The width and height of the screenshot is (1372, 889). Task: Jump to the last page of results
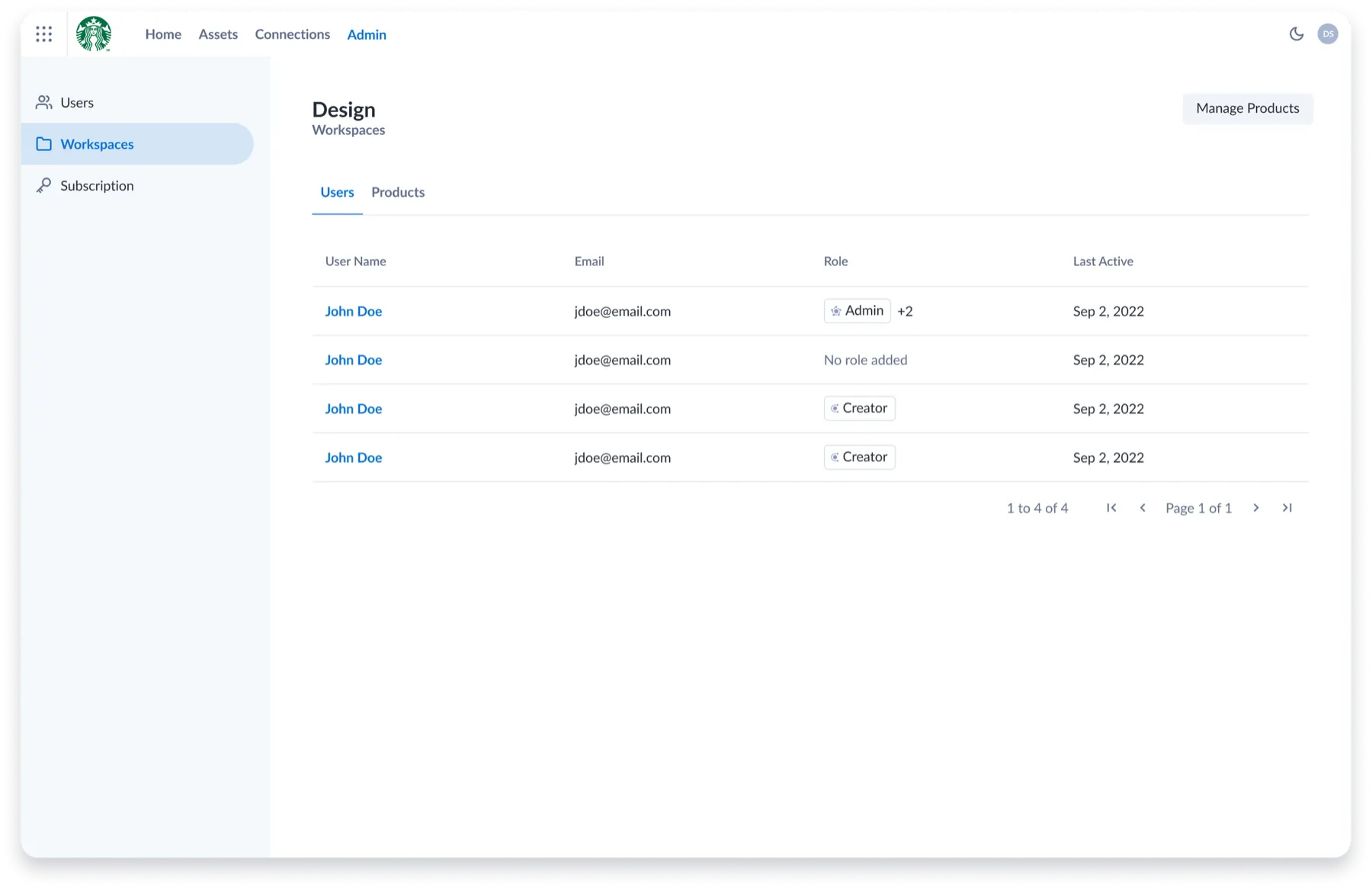coord(1287,508)
